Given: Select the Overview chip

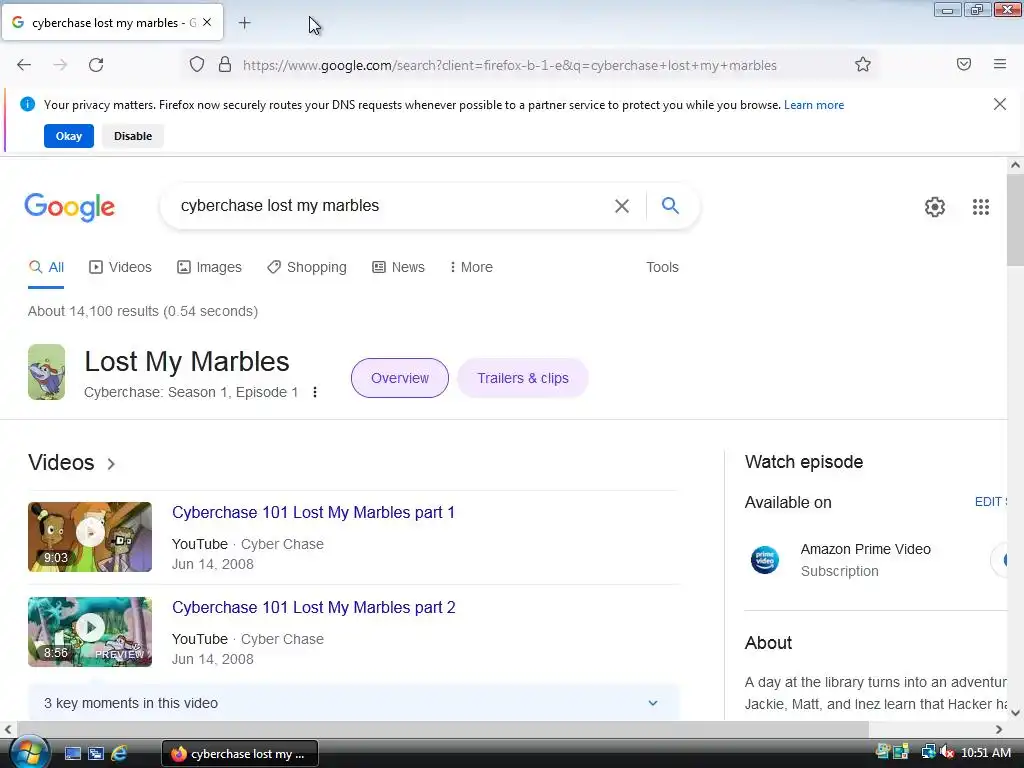Looking at the screenshot, I should 400,378.
